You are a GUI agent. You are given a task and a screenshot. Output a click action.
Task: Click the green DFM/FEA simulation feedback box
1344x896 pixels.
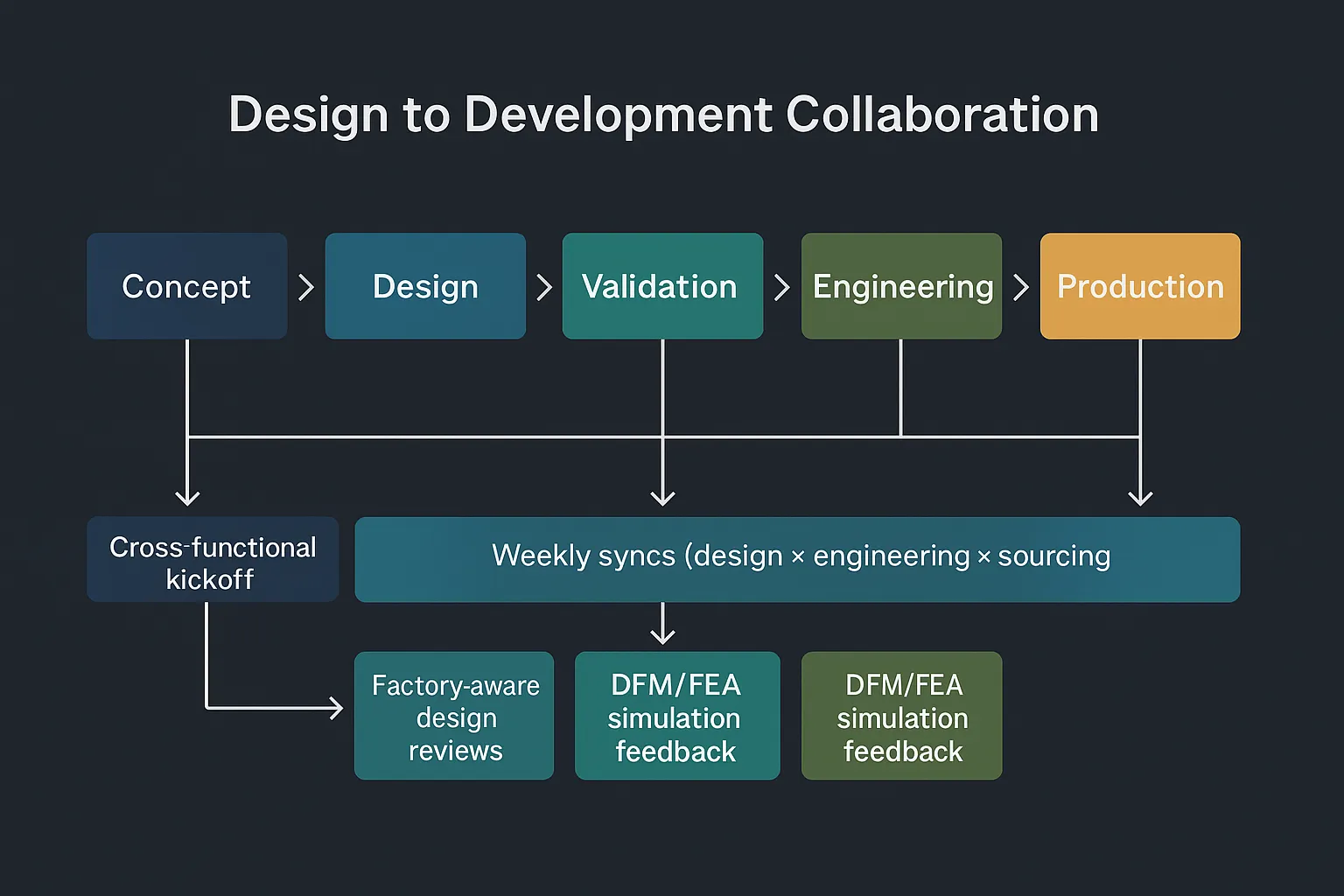click(x=901, y=716)
